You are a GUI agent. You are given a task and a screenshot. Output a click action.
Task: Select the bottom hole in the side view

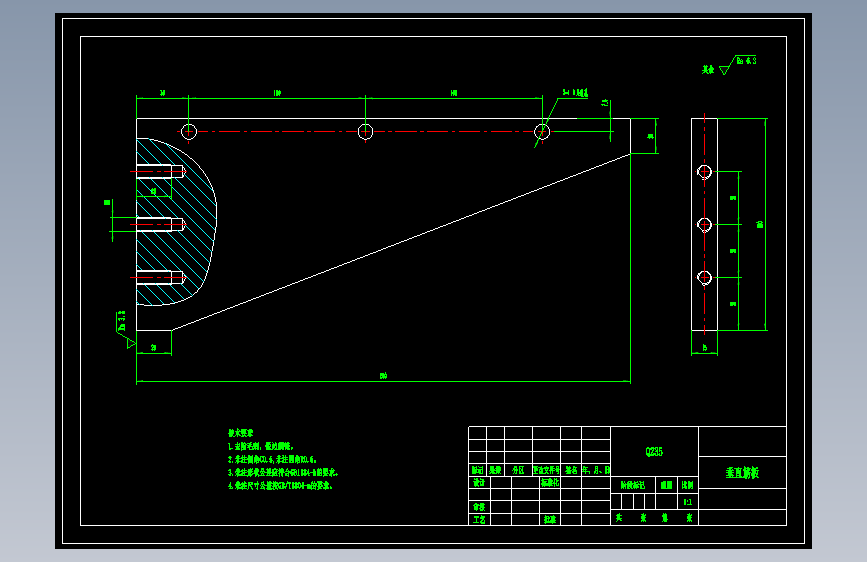click(704, 277)
